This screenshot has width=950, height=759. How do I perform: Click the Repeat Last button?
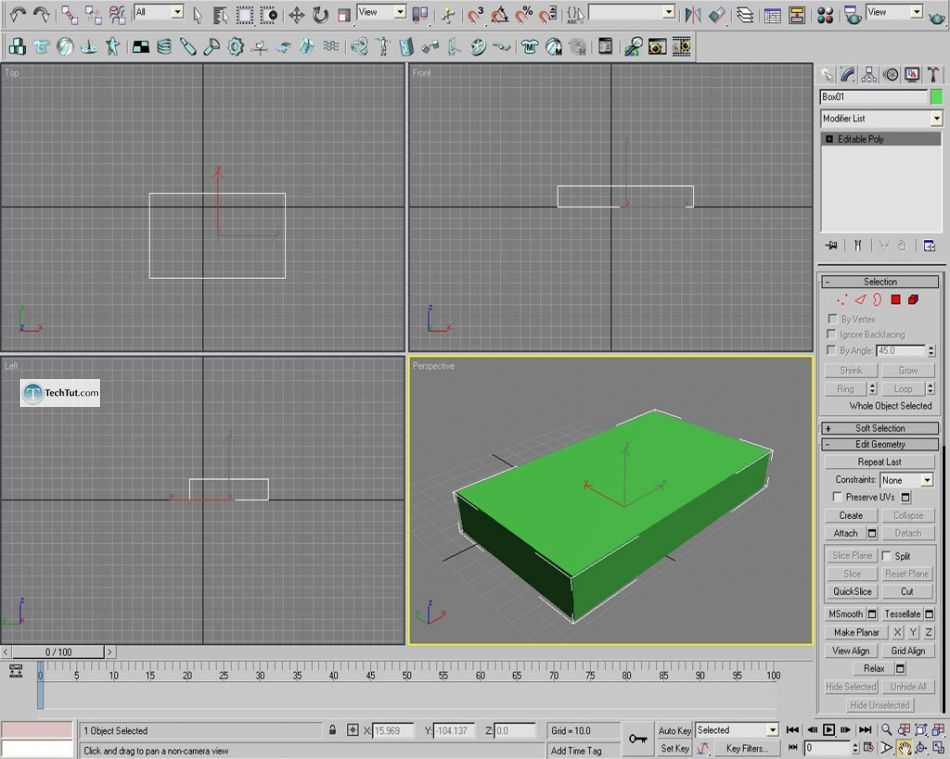(x=879, y=462)
